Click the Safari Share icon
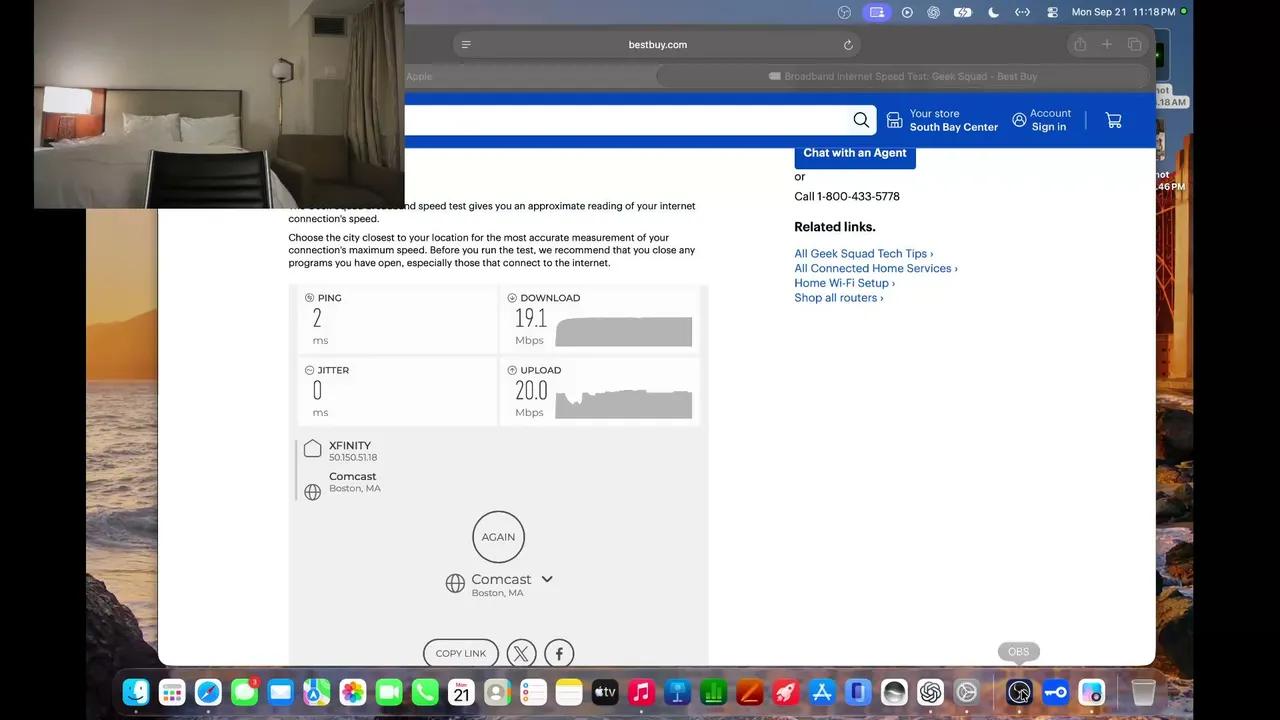The height and width of the screenshot is (720, 1280). (1080, 44)
